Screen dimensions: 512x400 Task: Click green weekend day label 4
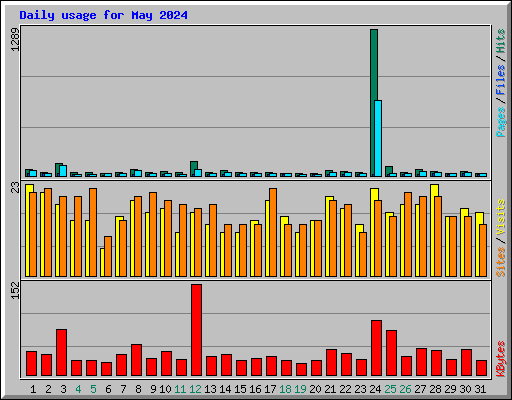pyautogui.click(x=78, y=389)
